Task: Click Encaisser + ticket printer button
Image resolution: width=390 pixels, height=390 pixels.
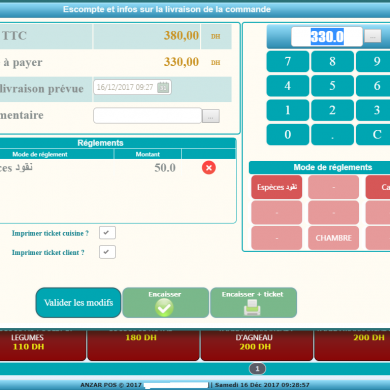Action: pos(253,303)
